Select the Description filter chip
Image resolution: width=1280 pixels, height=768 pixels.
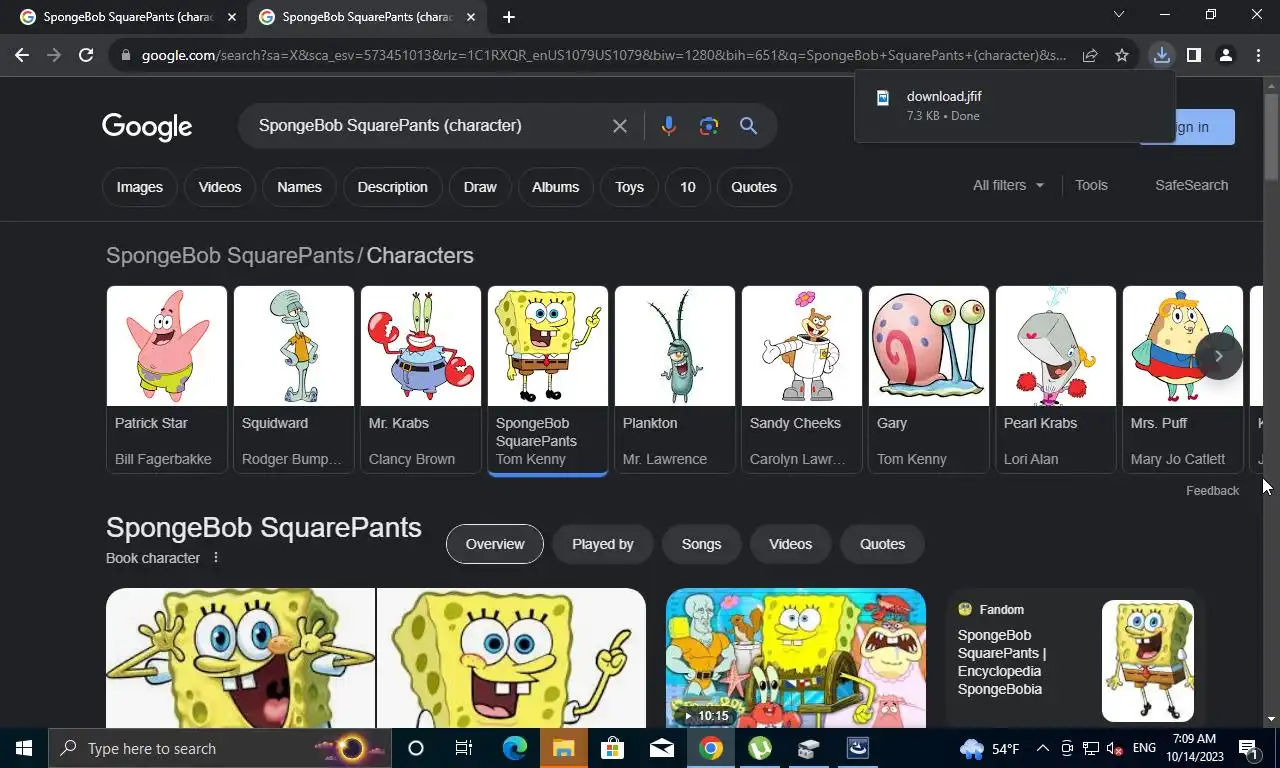392,187
